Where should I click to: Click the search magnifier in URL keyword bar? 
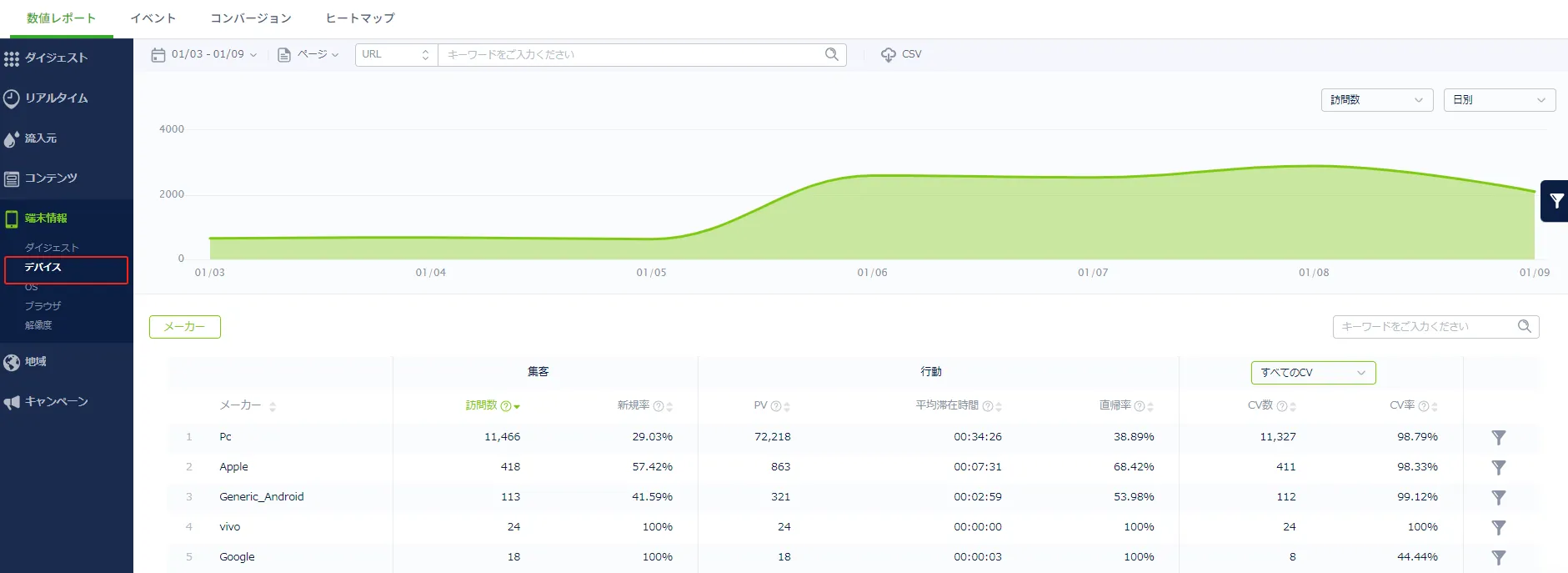point(831,54)
